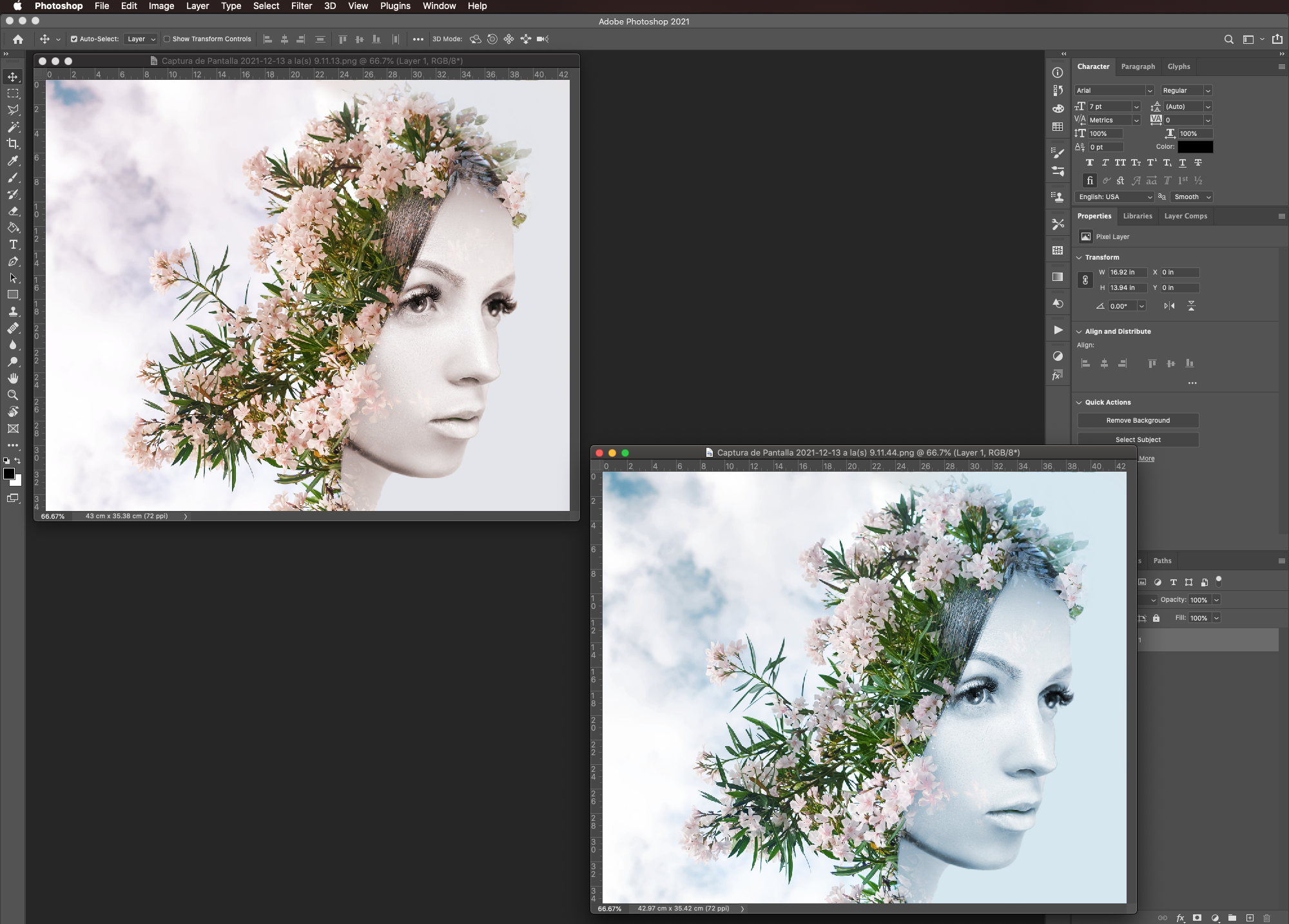Enable Show Transform Controls checkbox
Image resolution: width=1289 pixels, height=924 pixels.
167,39
